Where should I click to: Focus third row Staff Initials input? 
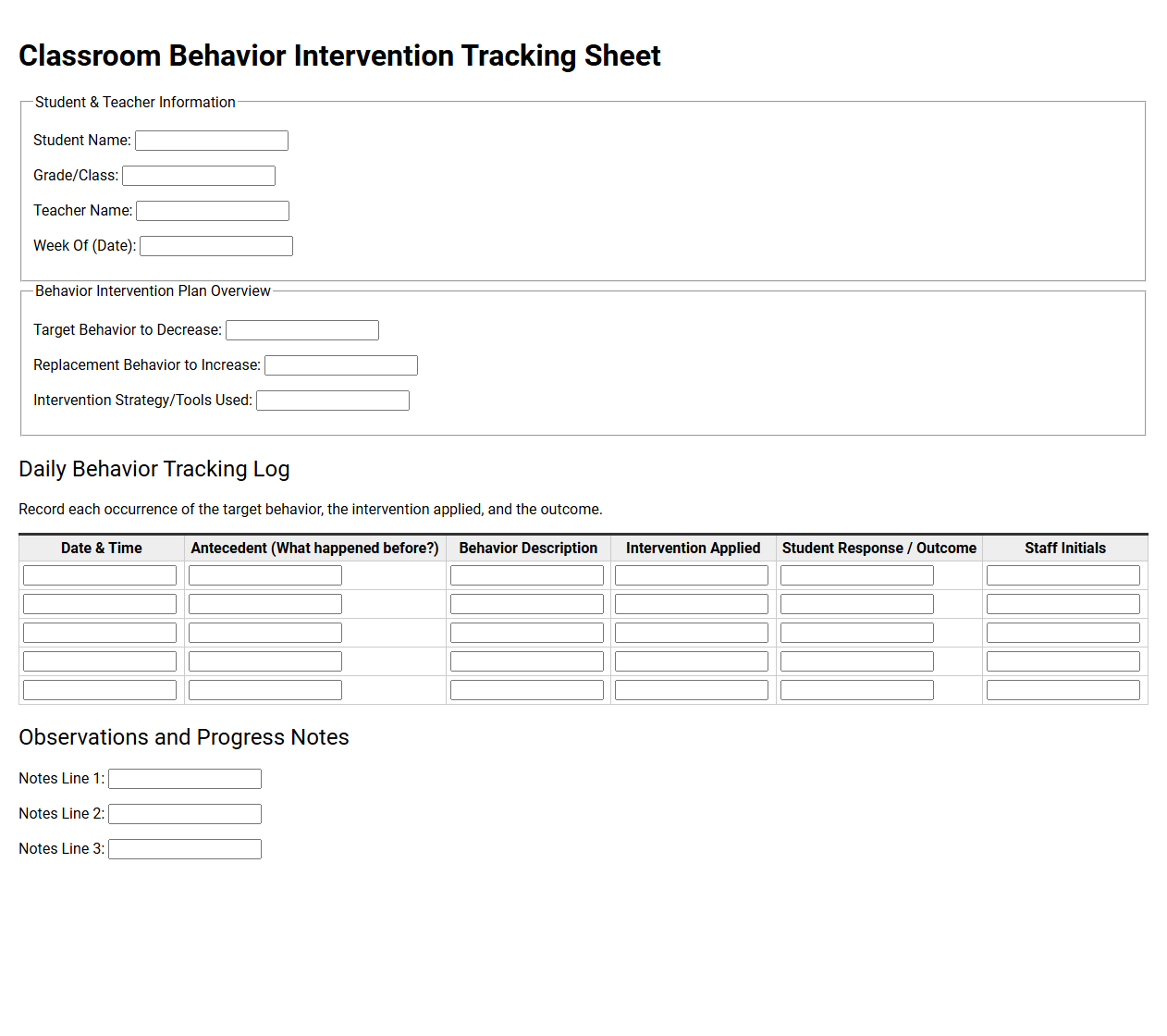[x=1063, y=633]
